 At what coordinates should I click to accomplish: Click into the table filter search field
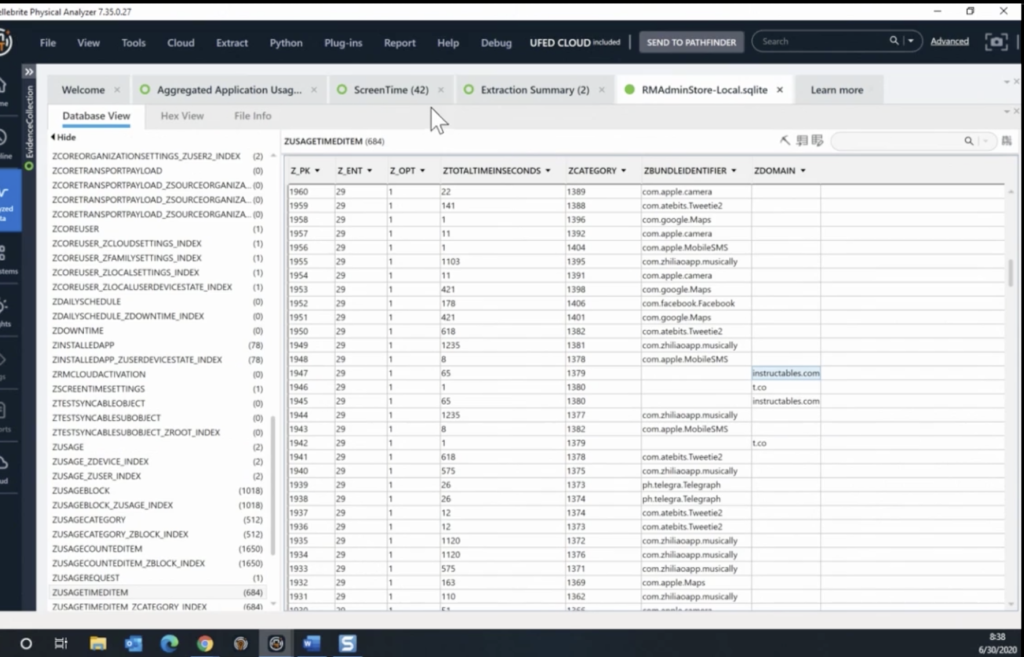coord(898,141)
